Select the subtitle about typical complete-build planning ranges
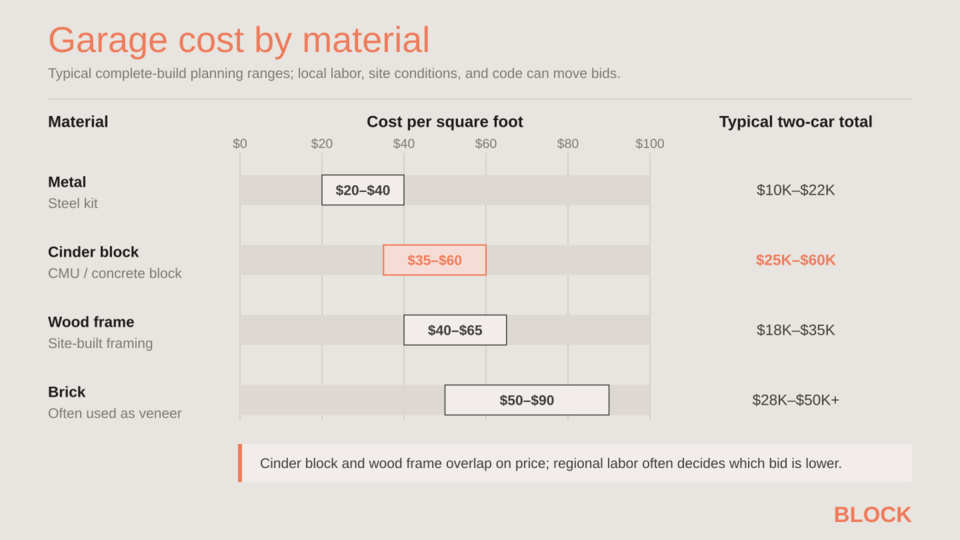 [334, 73]
